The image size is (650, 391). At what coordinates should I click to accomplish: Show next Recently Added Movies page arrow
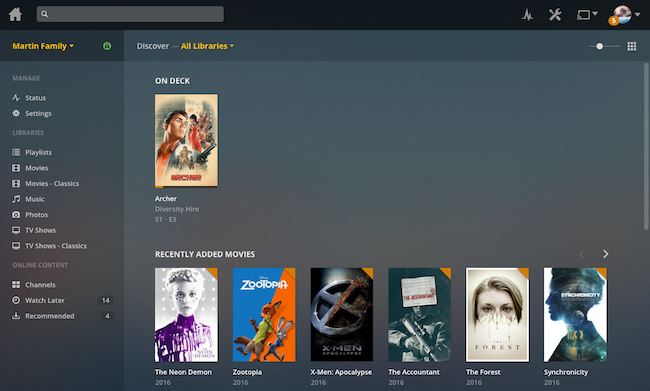pos(606,254)
